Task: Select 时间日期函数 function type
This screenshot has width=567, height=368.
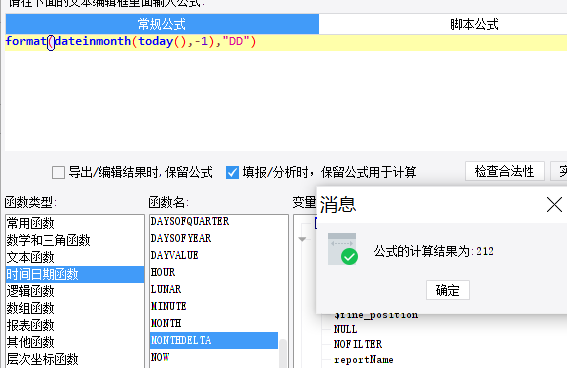Action: coord(75,274)
